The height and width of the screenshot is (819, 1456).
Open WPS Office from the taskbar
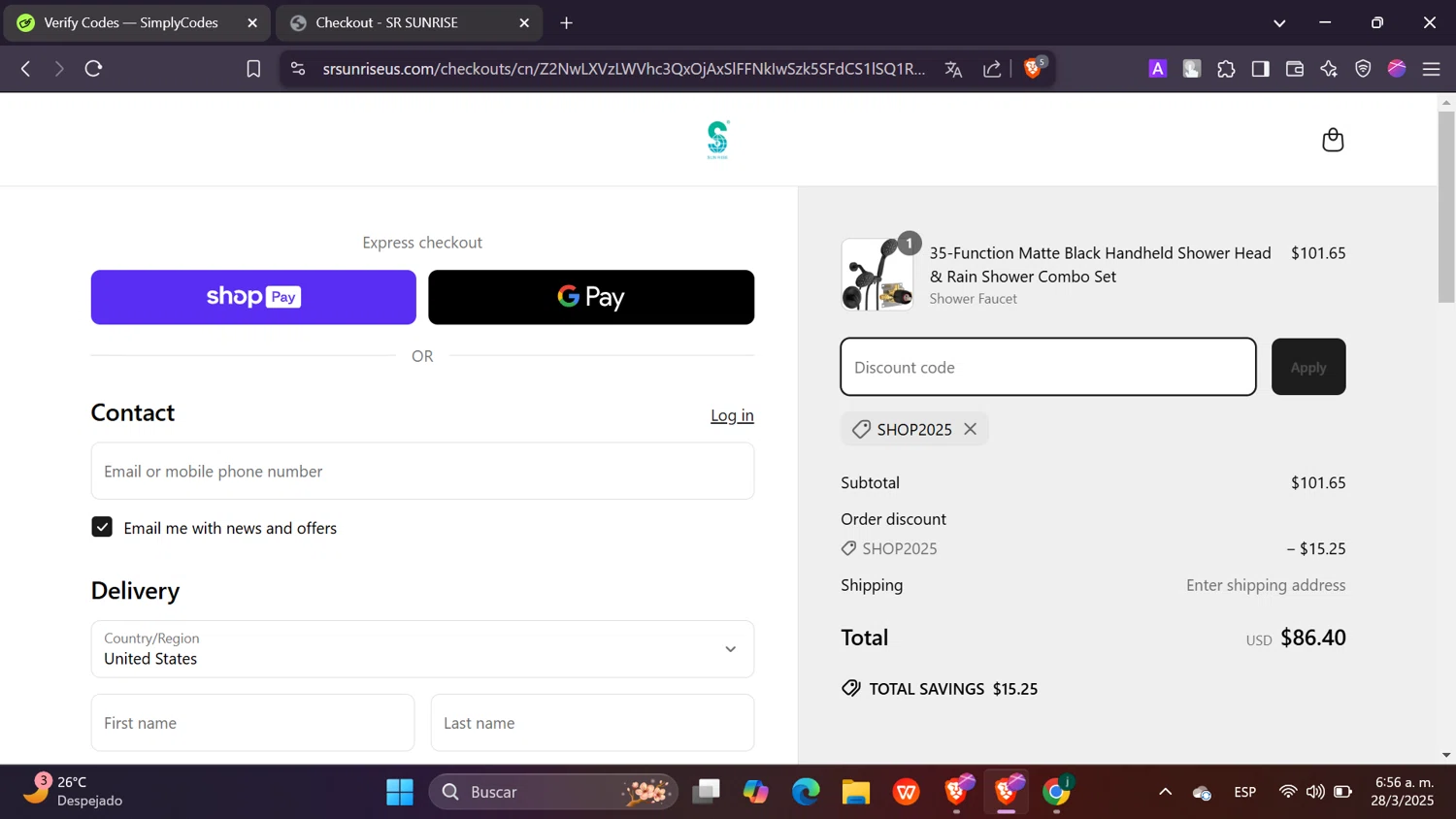907,792
